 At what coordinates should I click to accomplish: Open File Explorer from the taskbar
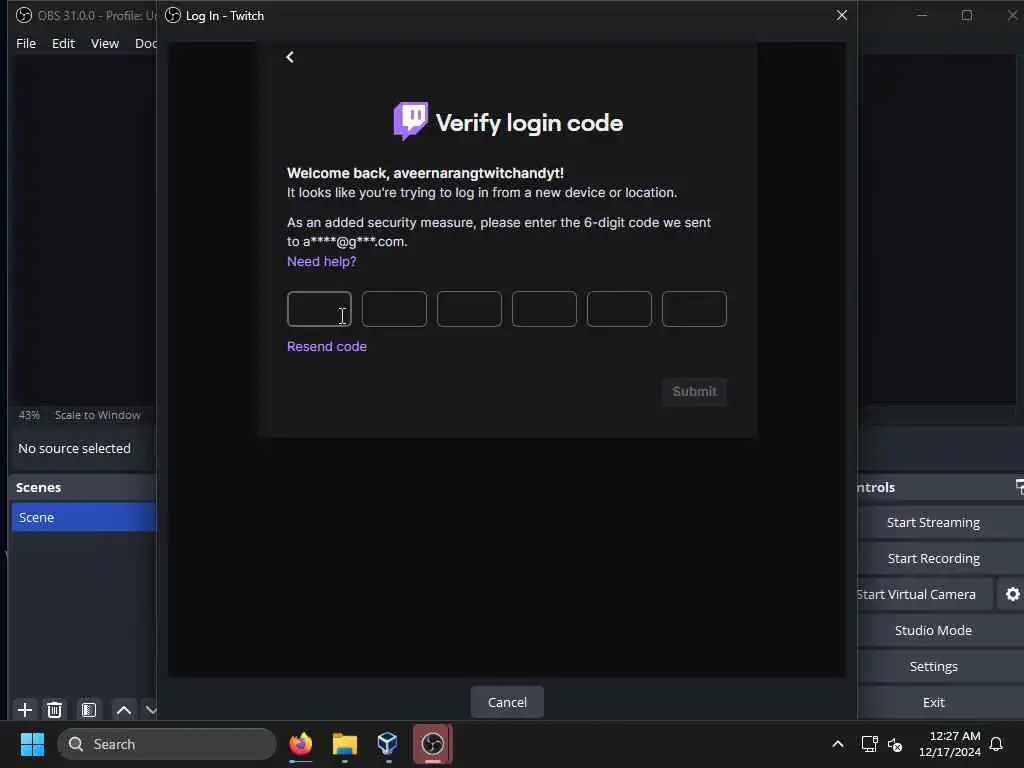[344, 744]
